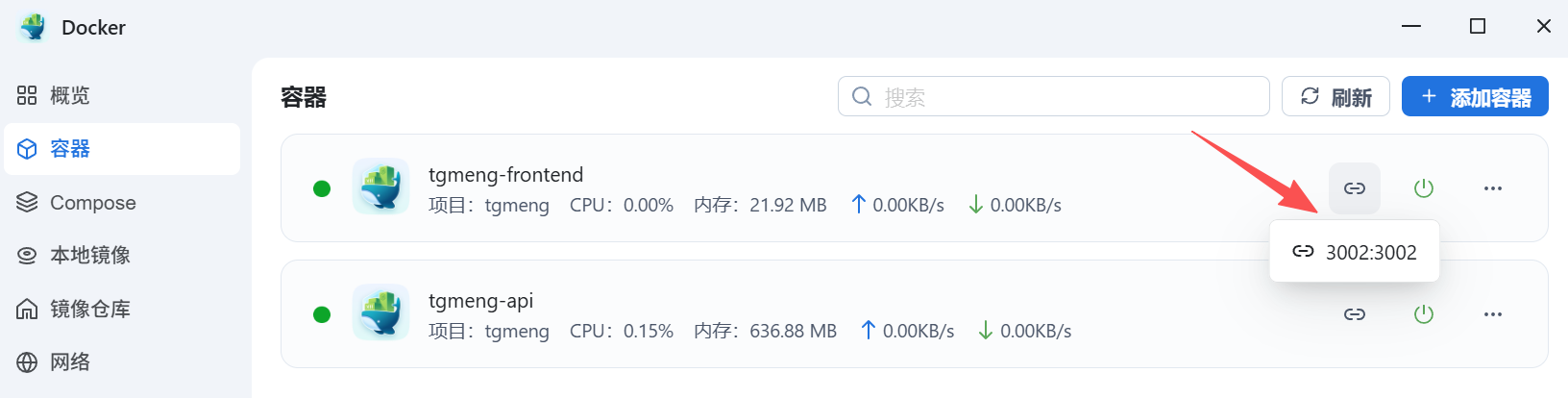Close the Docker window
The image size is (1568, 398).
click(1544, 26)
